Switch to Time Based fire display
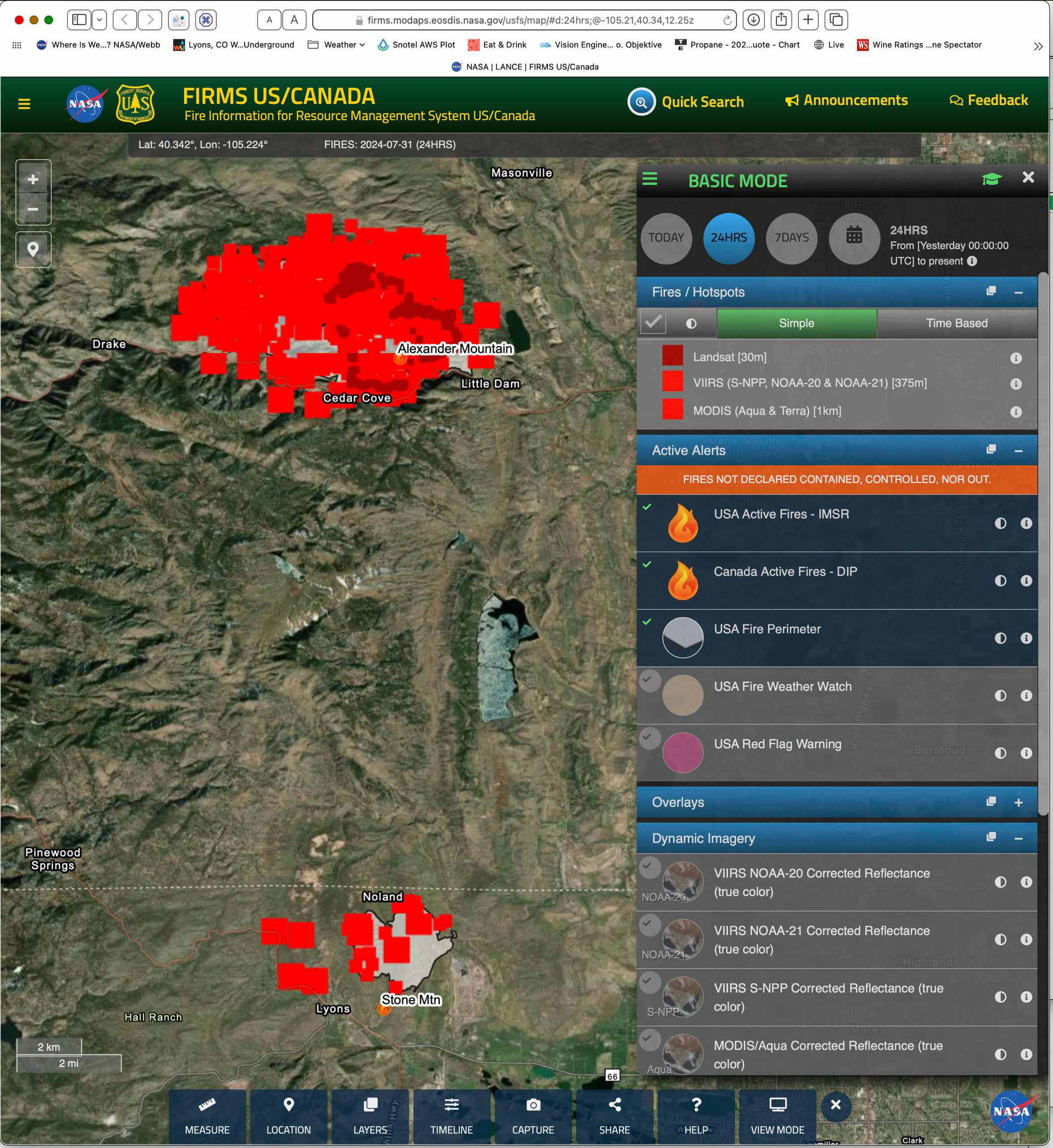This screenshot has width=1053, height=1148. click(956, 323)
